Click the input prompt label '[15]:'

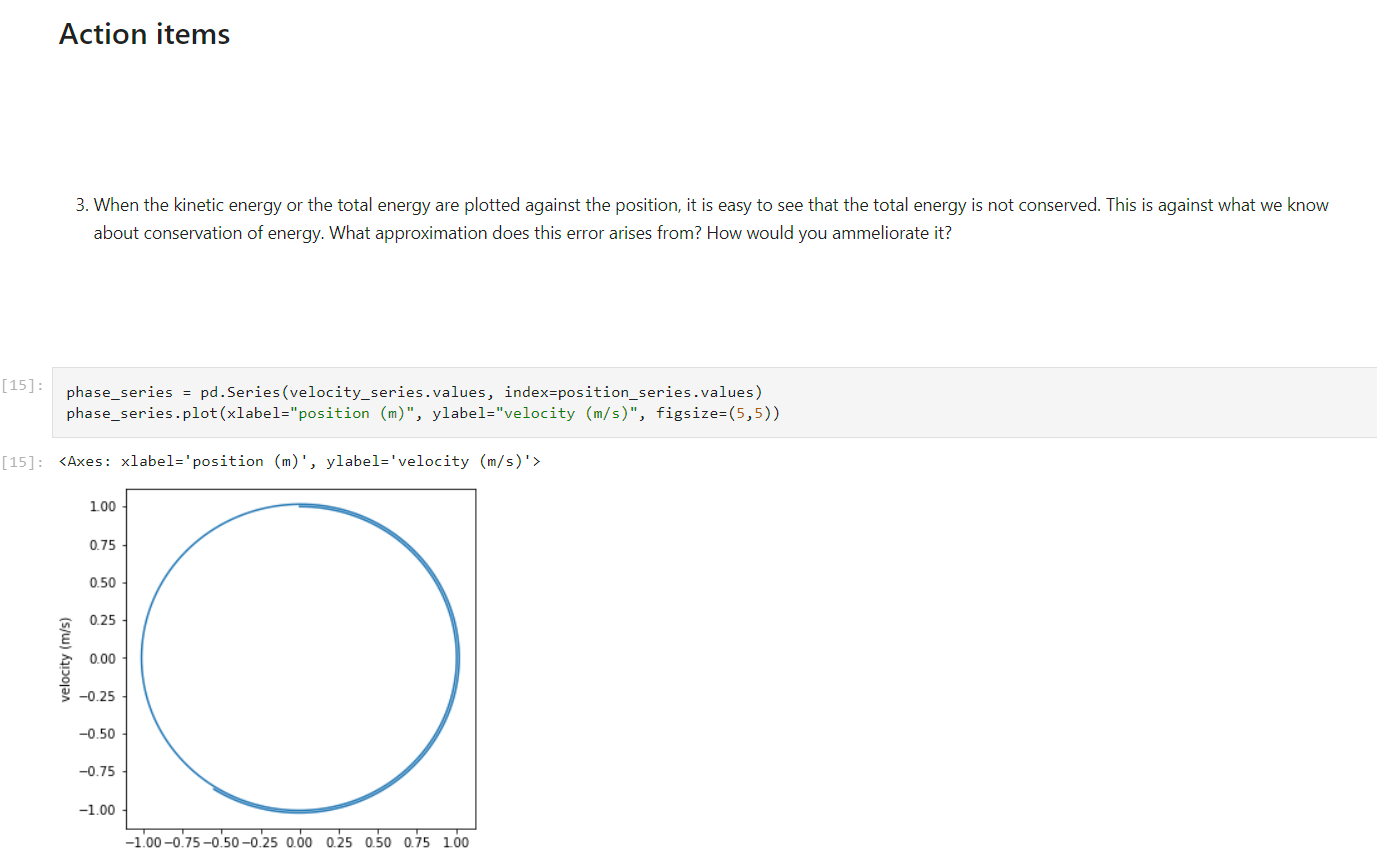click(22, 384)
